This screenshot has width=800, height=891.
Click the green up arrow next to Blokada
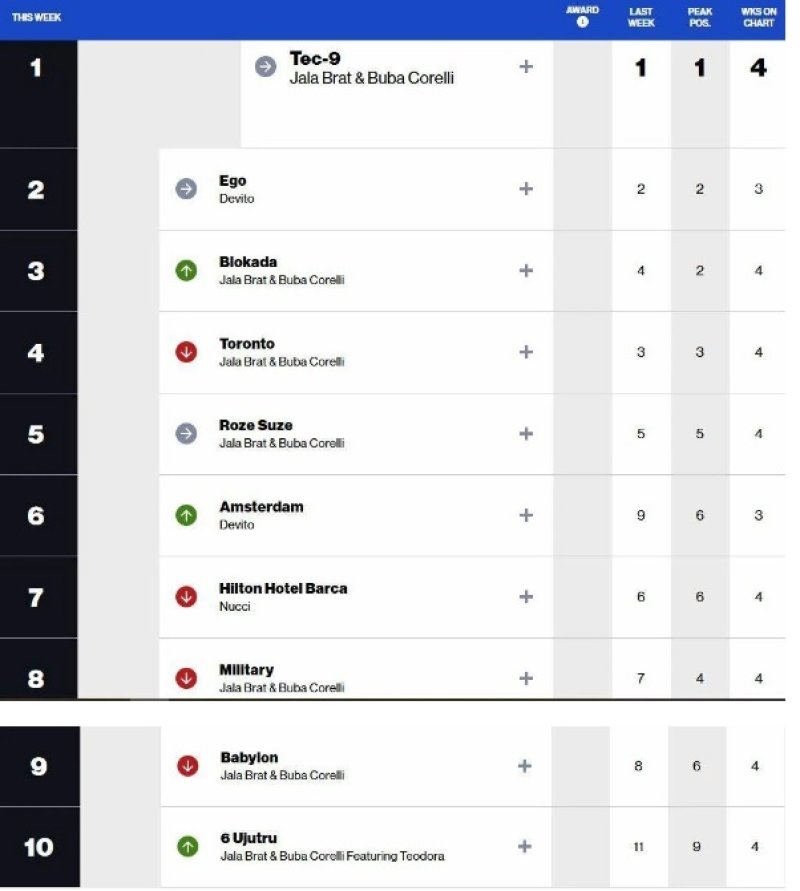point(186,270)
